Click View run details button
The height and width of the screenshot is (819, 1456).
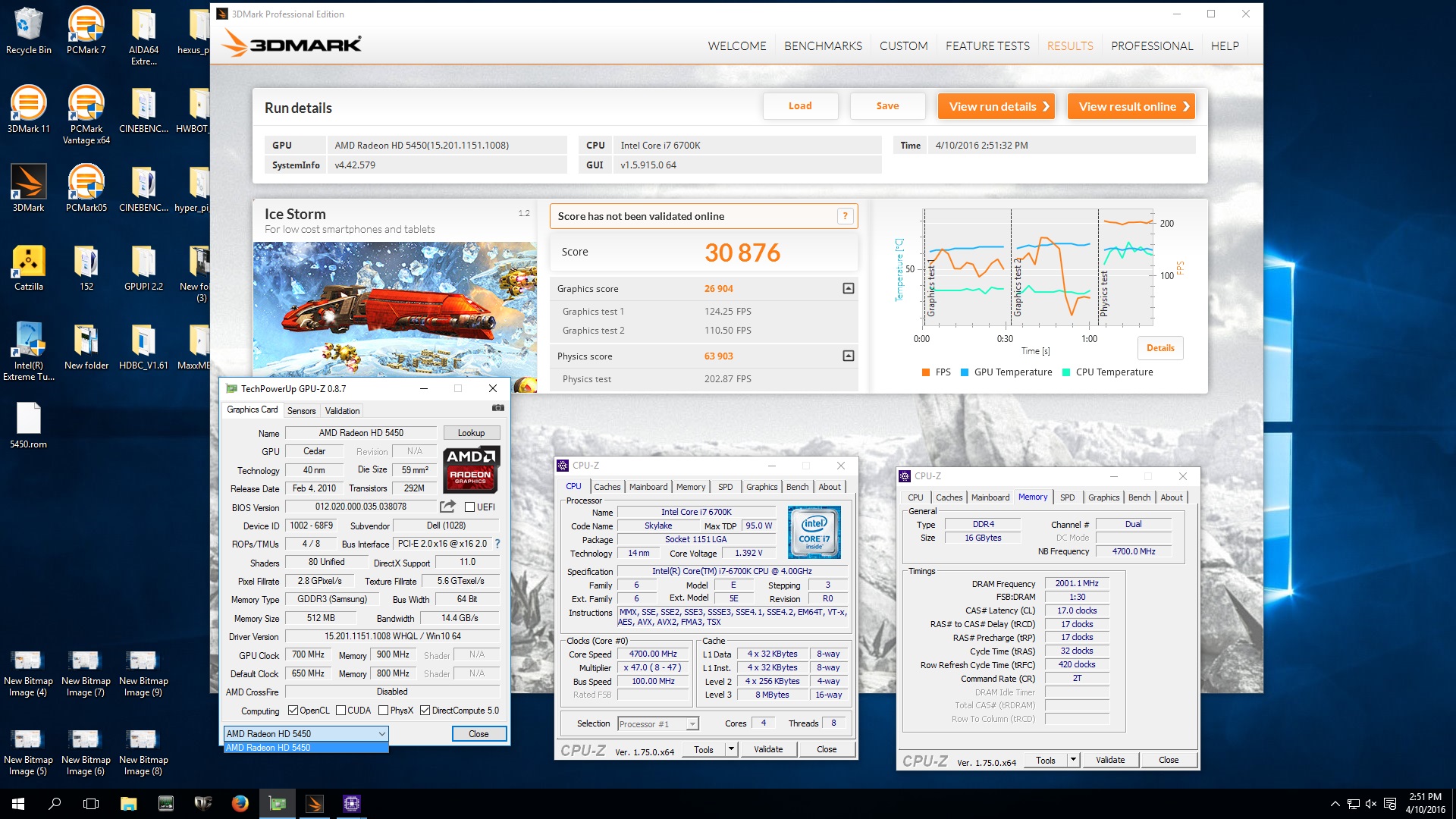[996, 106]
